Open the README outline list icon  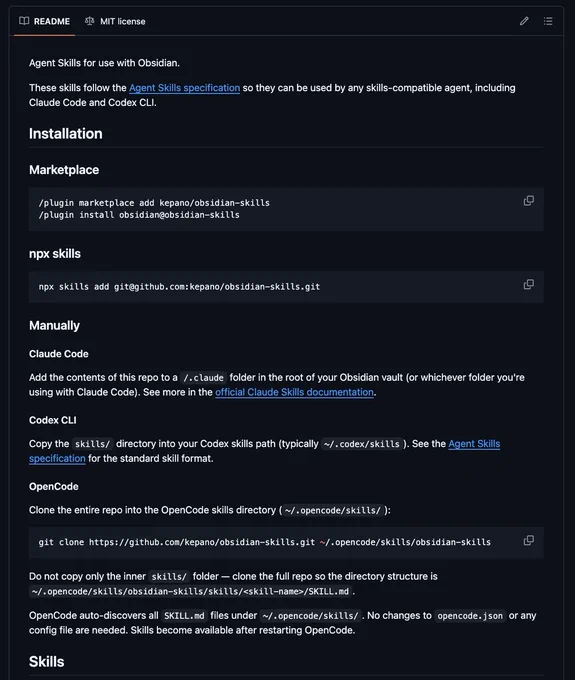(548, 21)
